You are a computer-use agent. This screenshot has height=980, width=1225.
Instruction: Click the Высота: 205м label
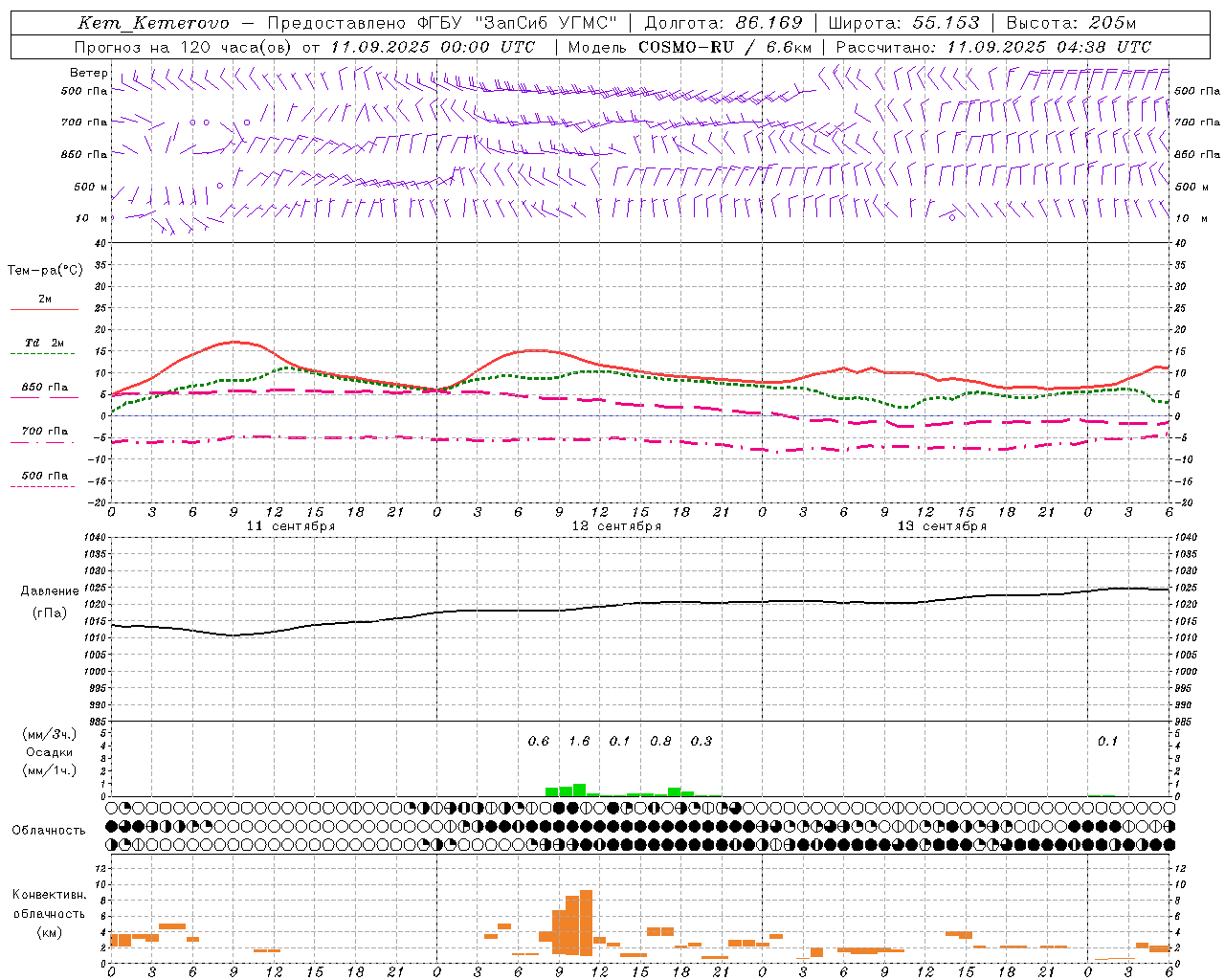(x=1071, y=23)
